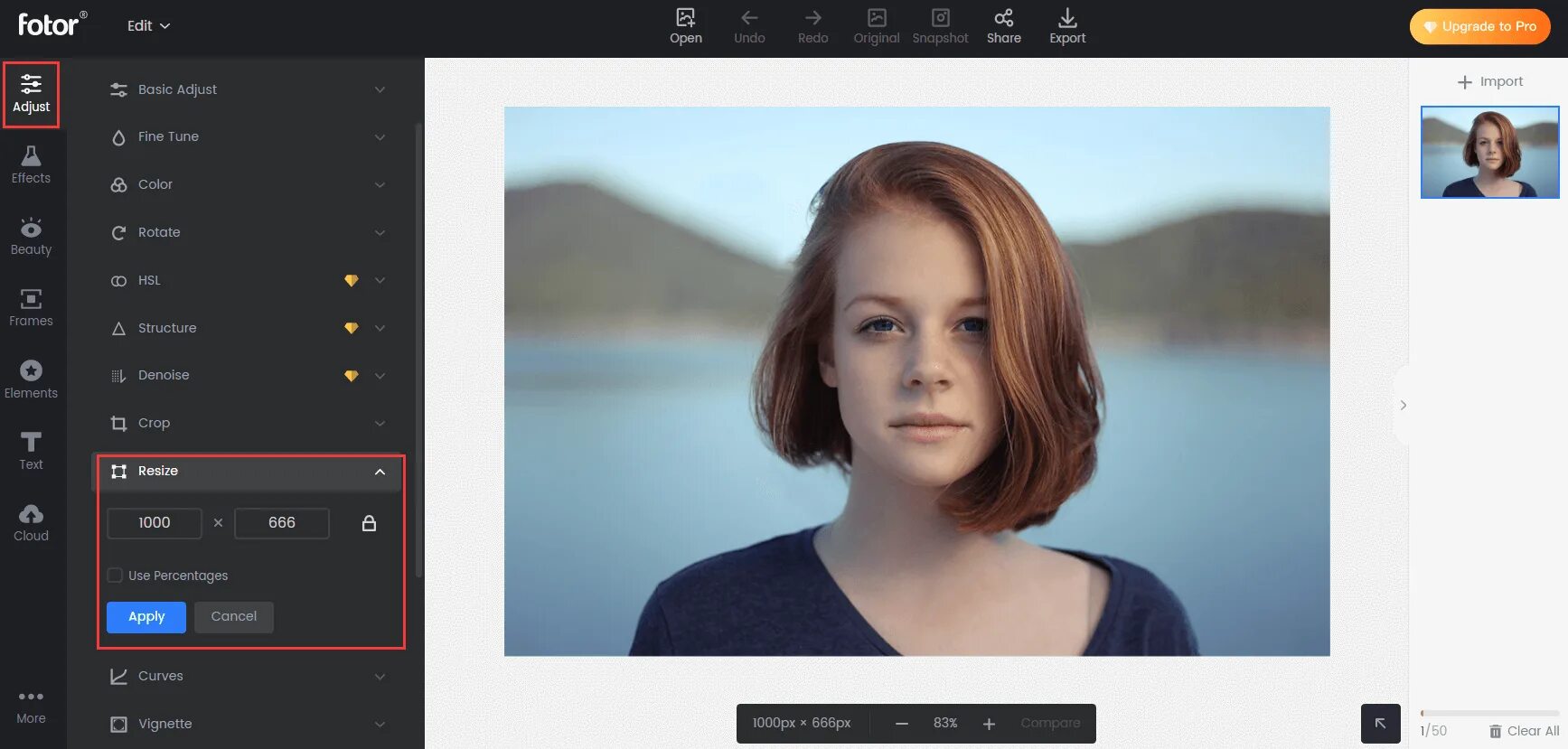Screen dimensions: 1568x749
Task: Click the resize width input field
Action: click(155, 523)
